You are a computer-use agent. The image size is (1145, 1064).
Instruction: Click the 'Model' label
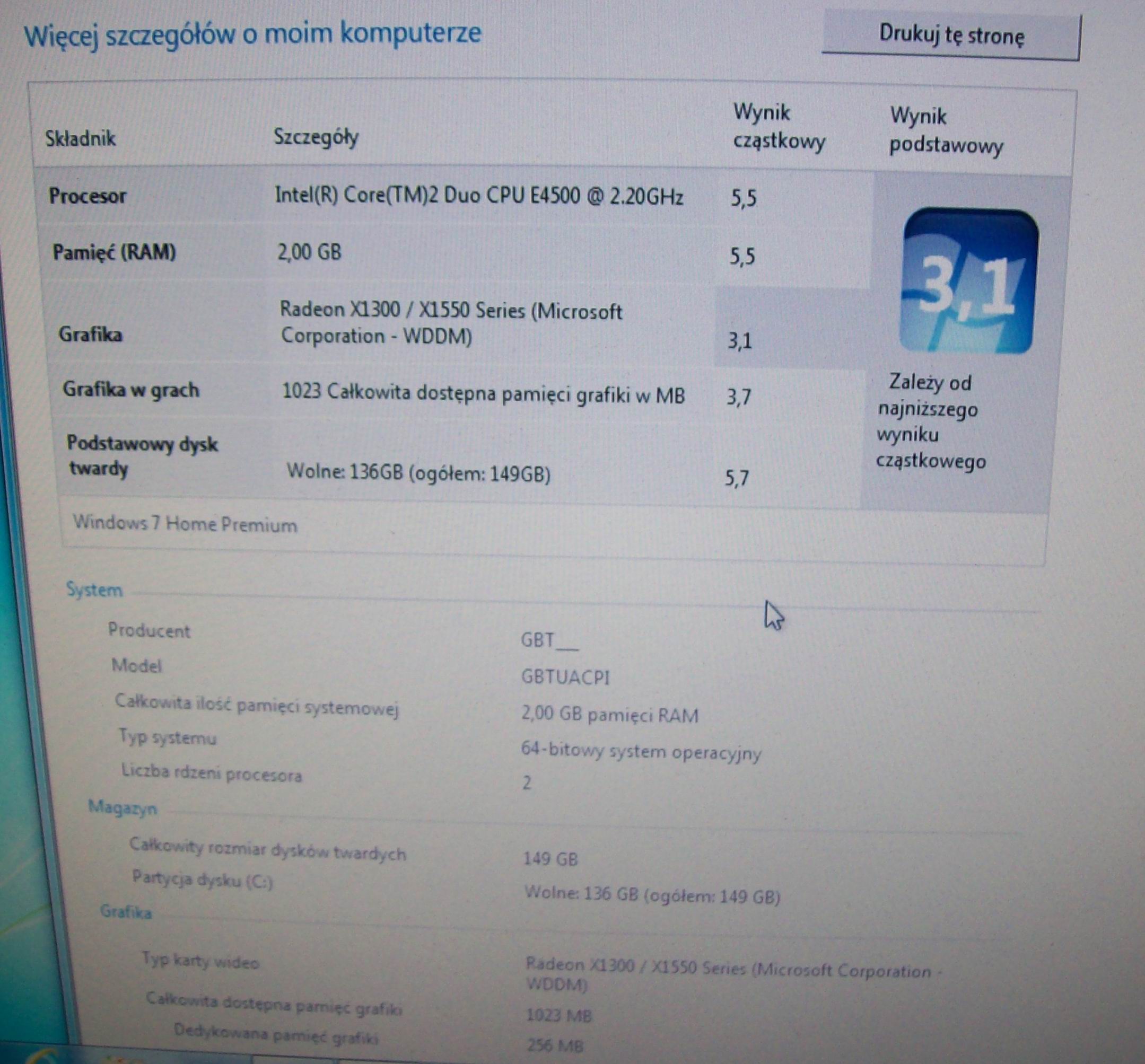tap(136, 666)
